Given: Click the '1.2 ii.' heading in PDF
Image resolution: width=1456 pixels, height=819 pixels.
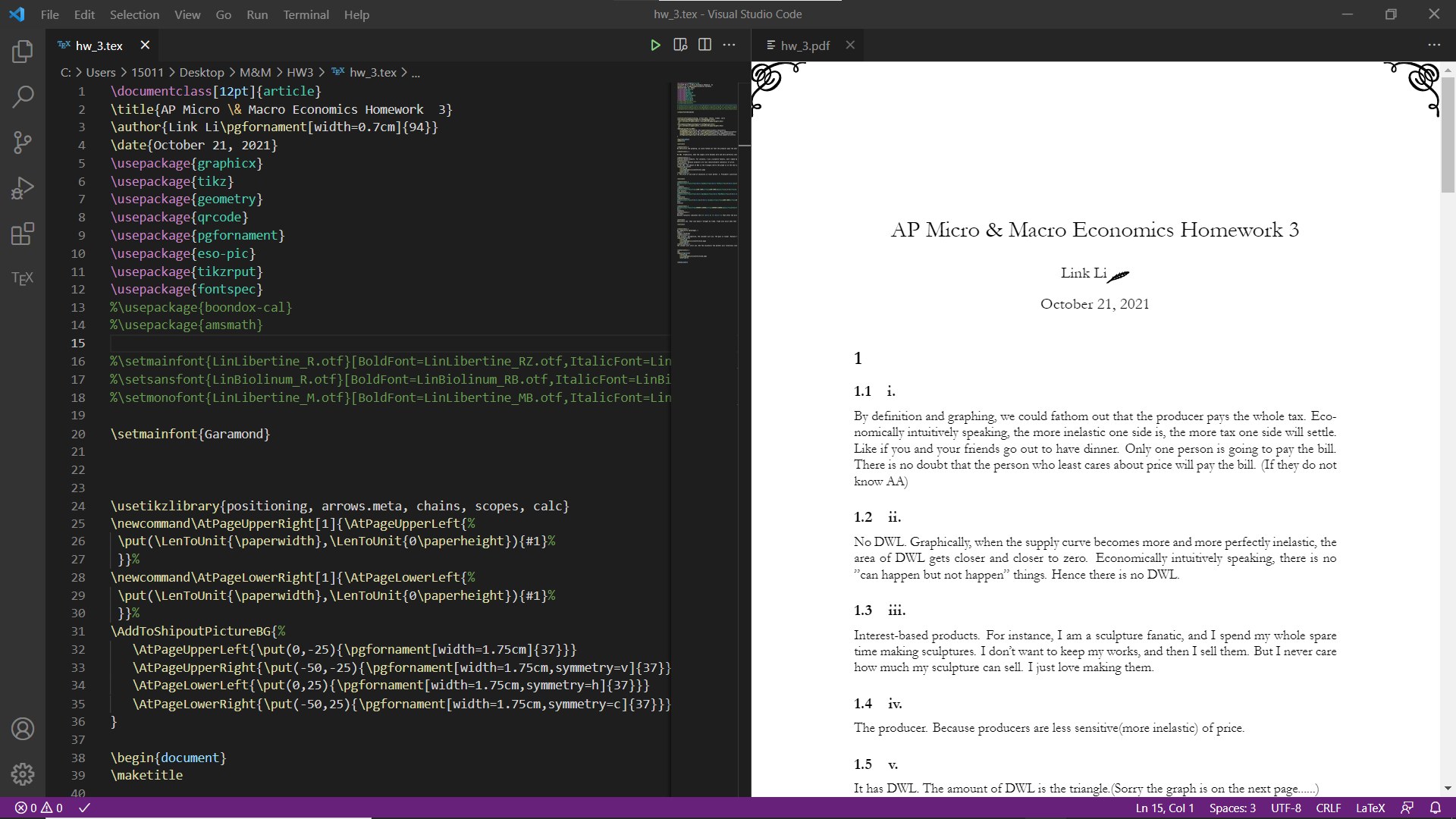Looking at the screenshot, I should 877,517.
